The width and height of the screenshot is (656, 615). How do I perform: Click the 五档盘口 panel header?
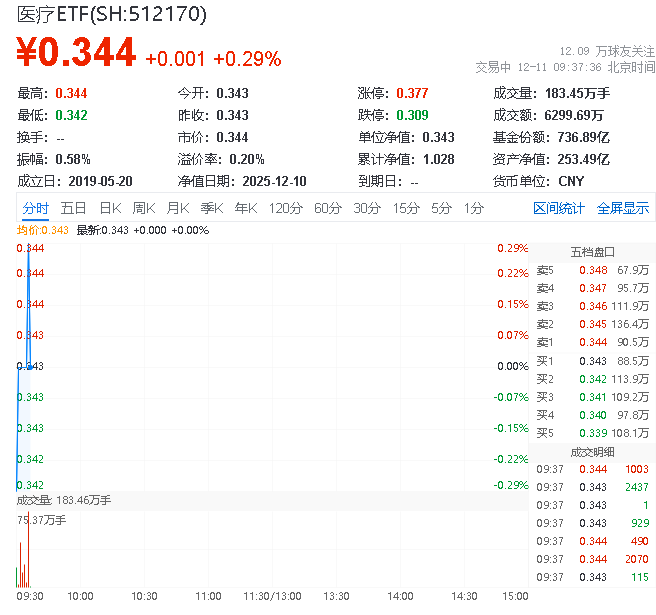pos(592,252)
